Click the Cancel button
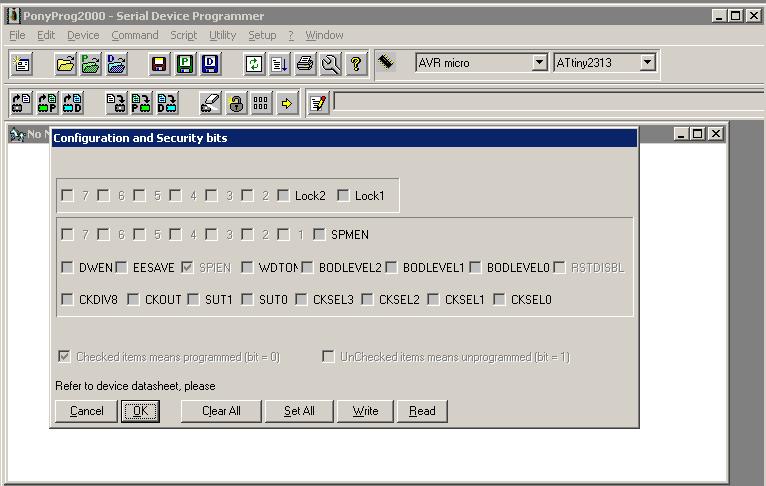Viewport: 766px width, 486px height. coord(86,411)
